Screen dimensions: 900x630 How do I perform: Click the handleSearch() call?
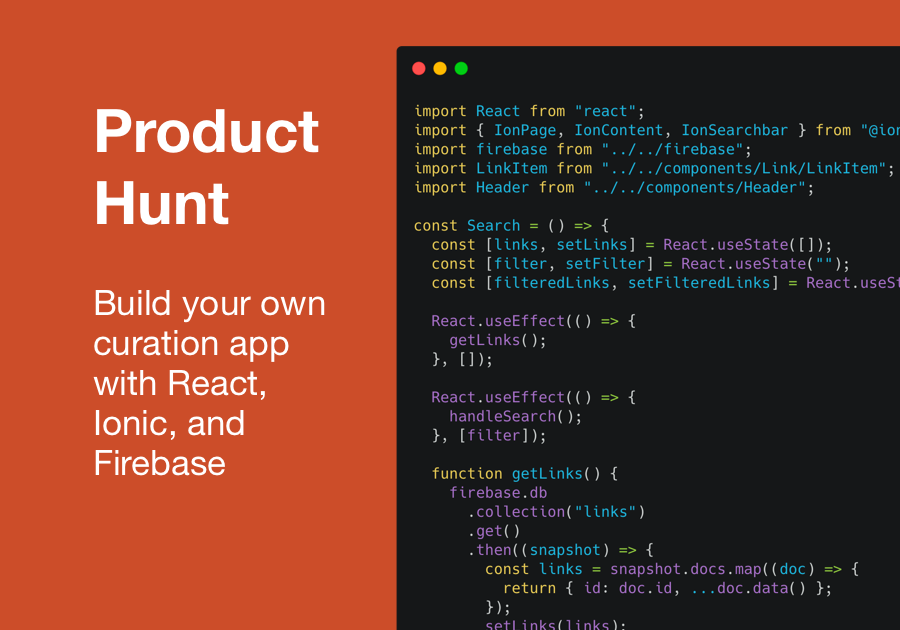516,416
